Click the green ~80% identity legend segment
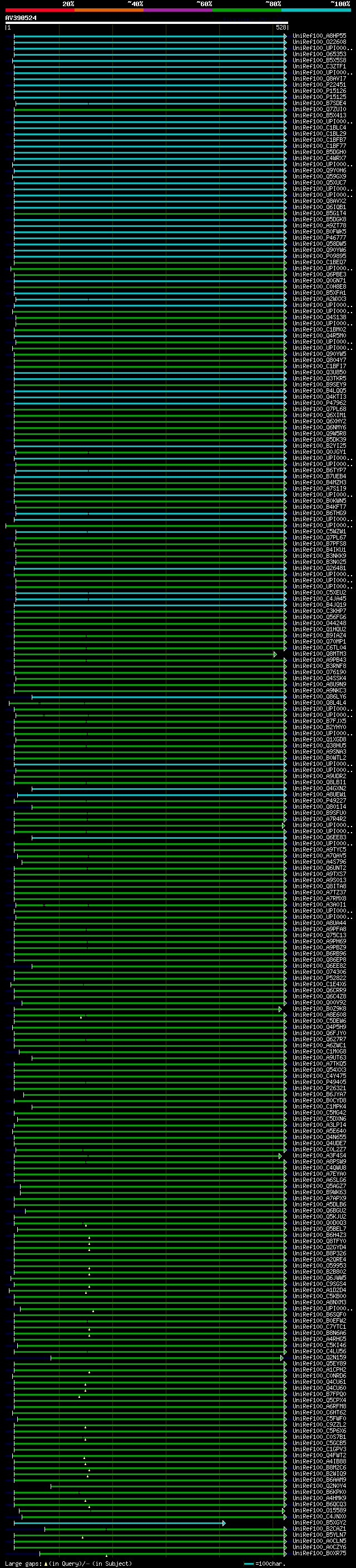 click(x=247, y=10)
